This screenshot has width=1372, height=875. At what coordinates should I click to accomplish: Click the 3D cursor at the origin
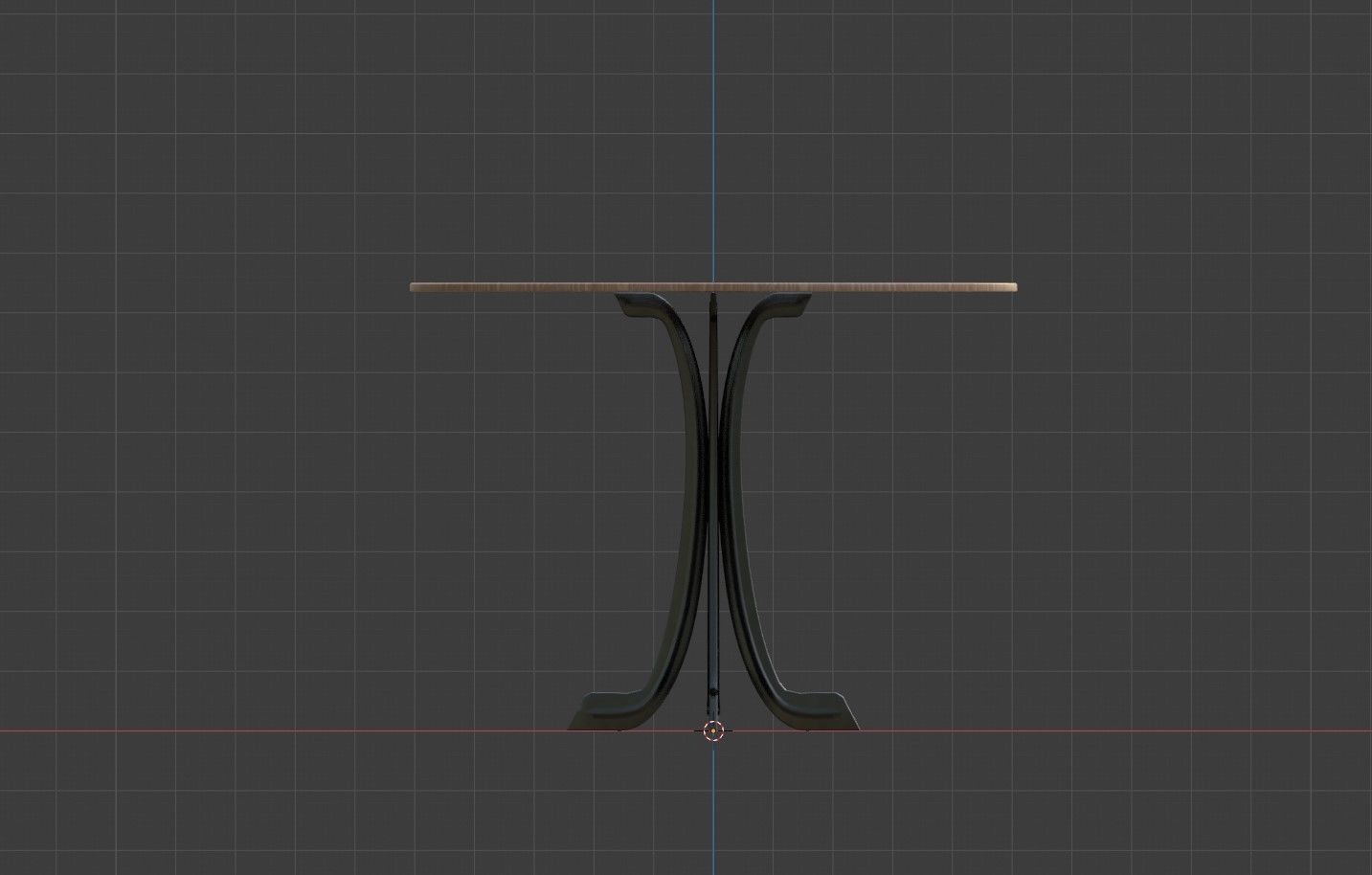pyautogui.click(x=713, y=731)
